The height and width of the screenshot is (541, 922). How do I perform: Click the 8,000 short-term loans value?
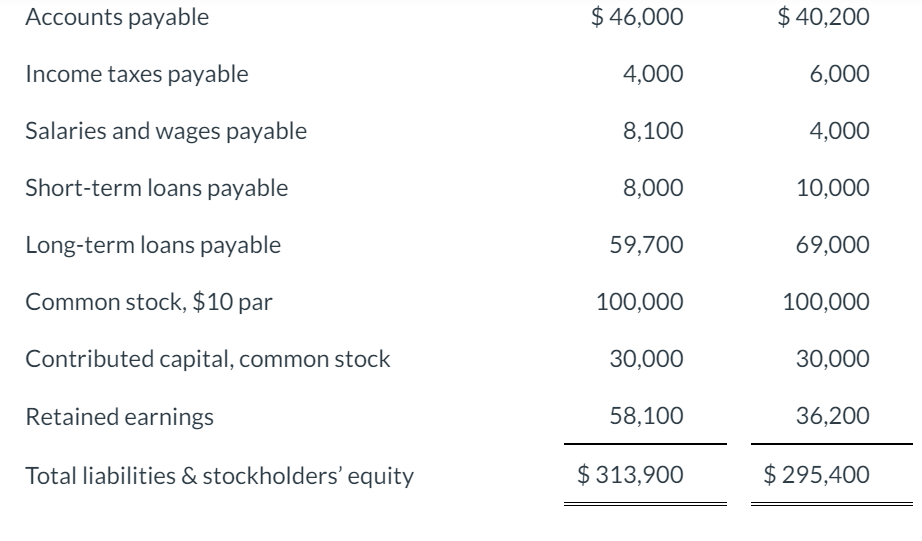point(654,188)
